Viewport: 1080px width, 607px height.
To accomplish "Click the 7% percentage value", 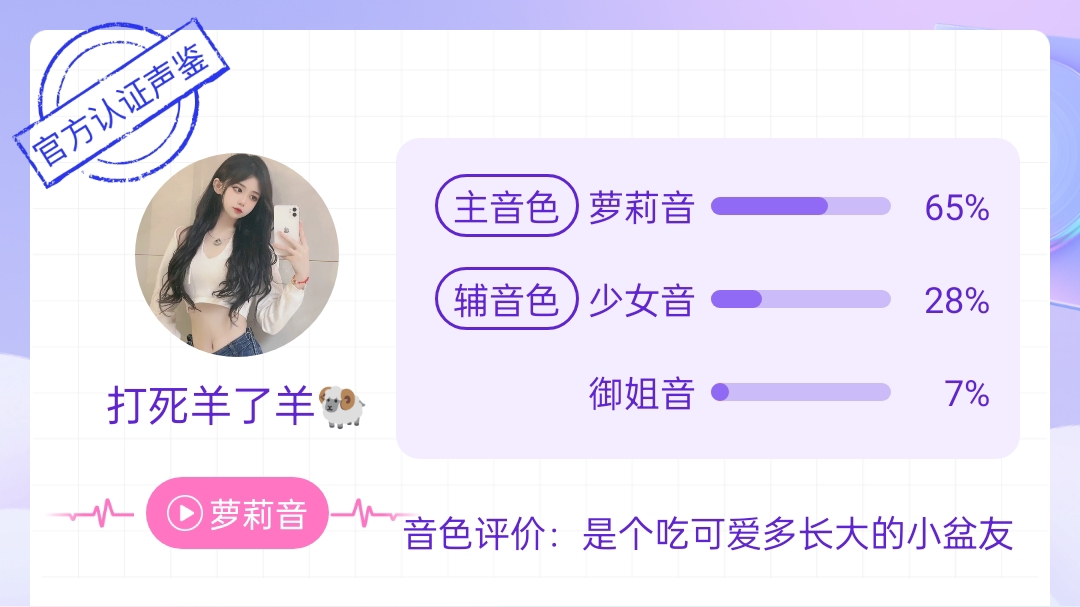I will [967, 393].
